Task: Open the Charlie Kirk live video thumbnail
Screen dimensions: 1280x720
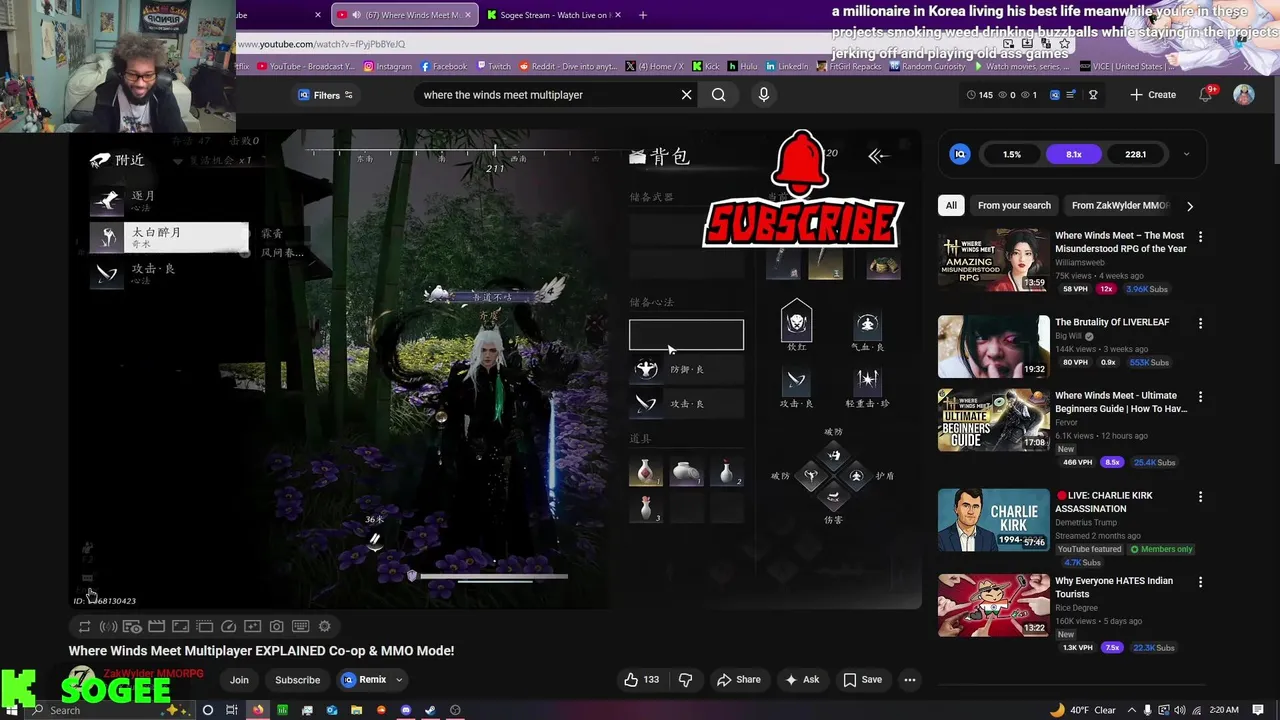Action: point(993,520)
